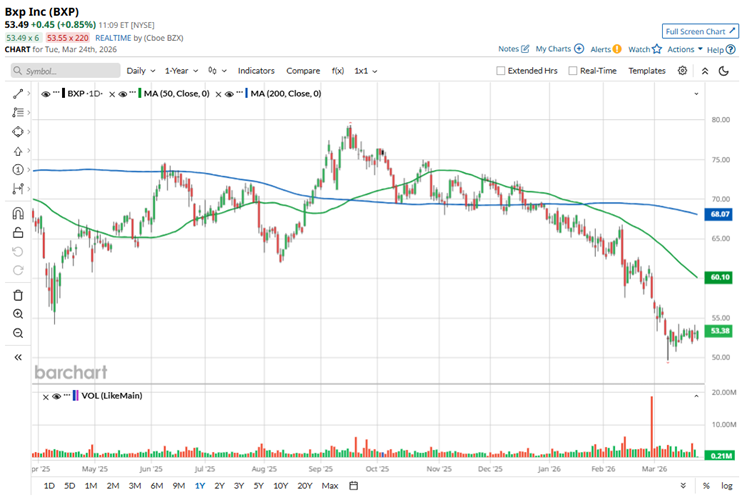Select the 1D range
This screenshot has height=500, width=752.
pyautogui.click(x=49, y=486)
